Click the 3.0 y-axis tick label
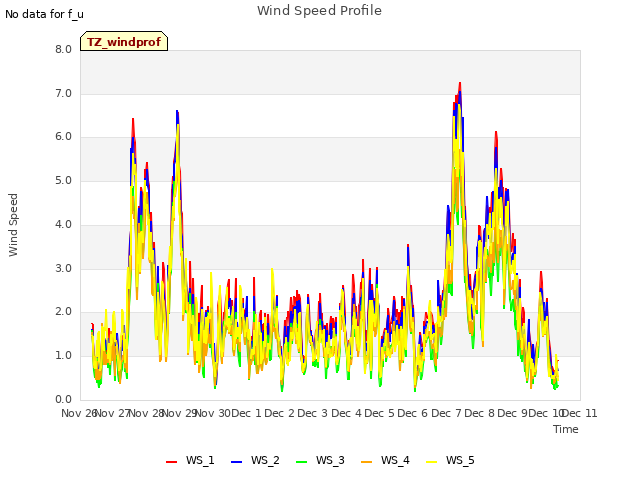Viewport: 640px width, 480px height. [63, 268]
